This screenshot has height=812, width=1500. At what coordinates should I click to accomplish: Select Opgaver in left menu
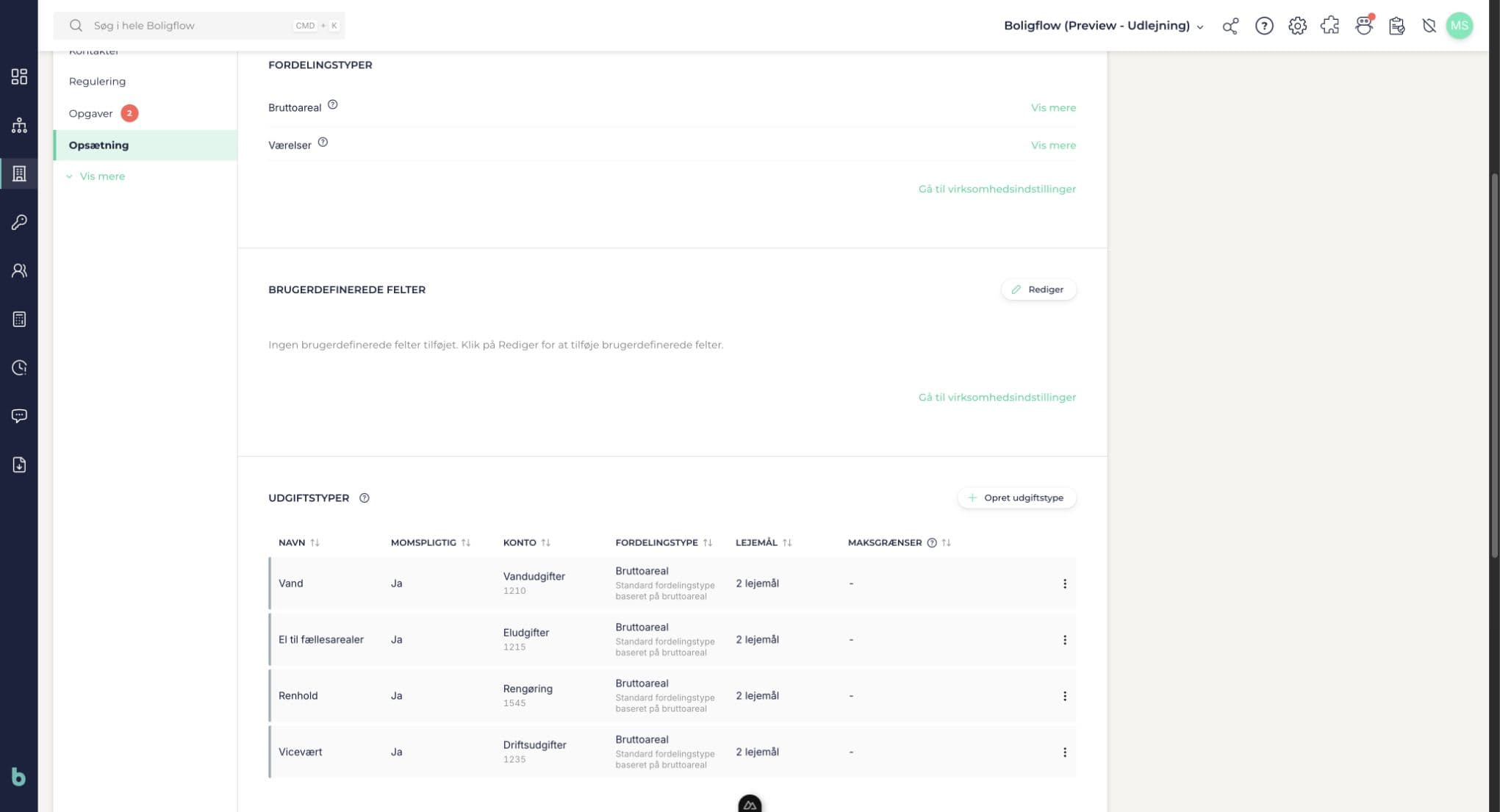(x=90, y=113)
